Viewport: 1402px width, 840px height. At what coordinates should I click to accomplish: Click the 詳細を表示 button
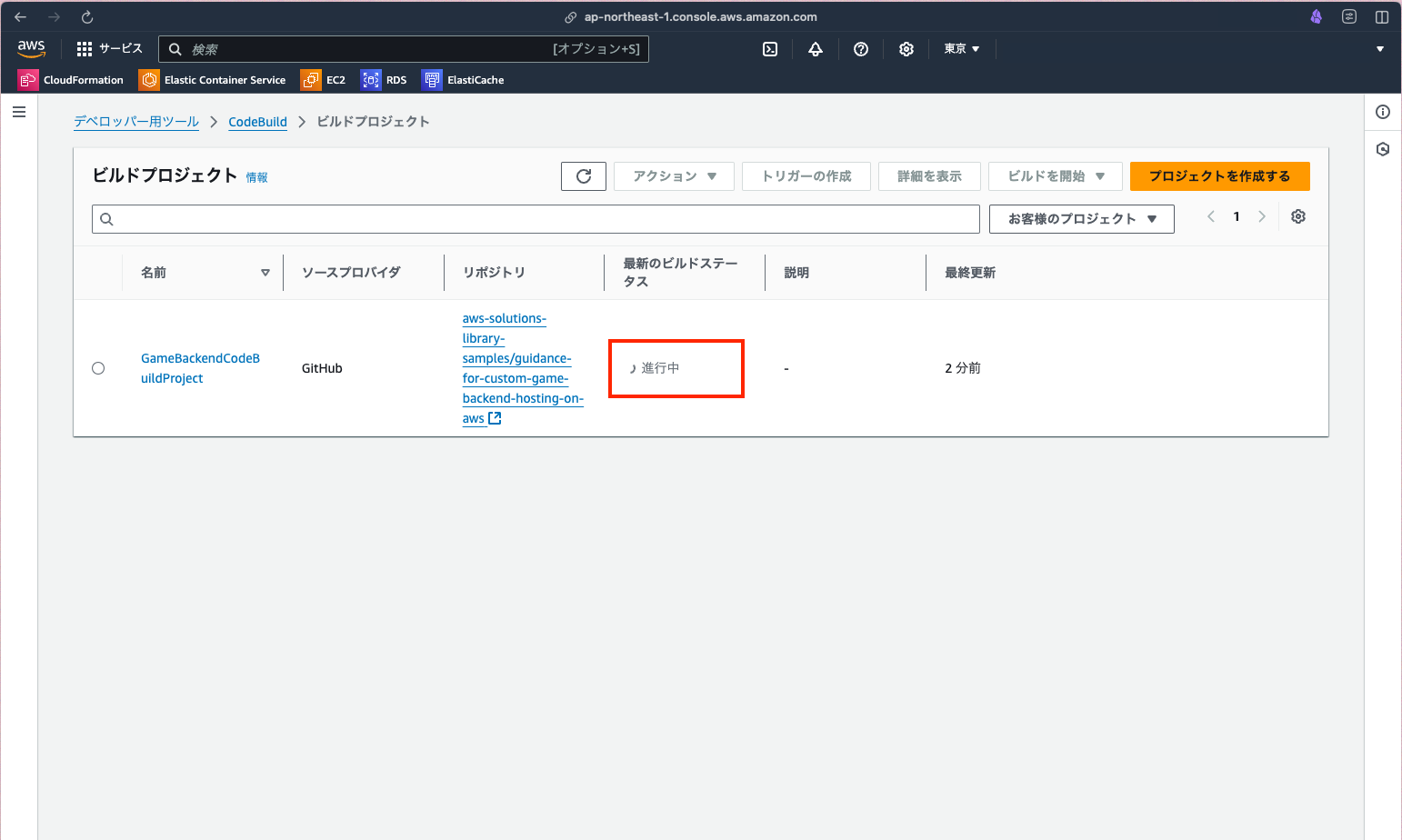coord(929,176)
